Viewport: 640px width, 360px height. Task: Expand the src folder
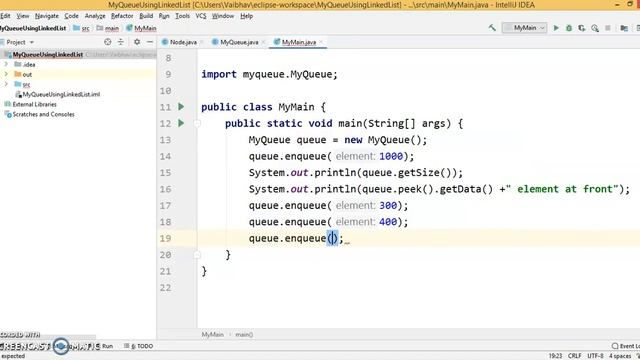point(6,84)
